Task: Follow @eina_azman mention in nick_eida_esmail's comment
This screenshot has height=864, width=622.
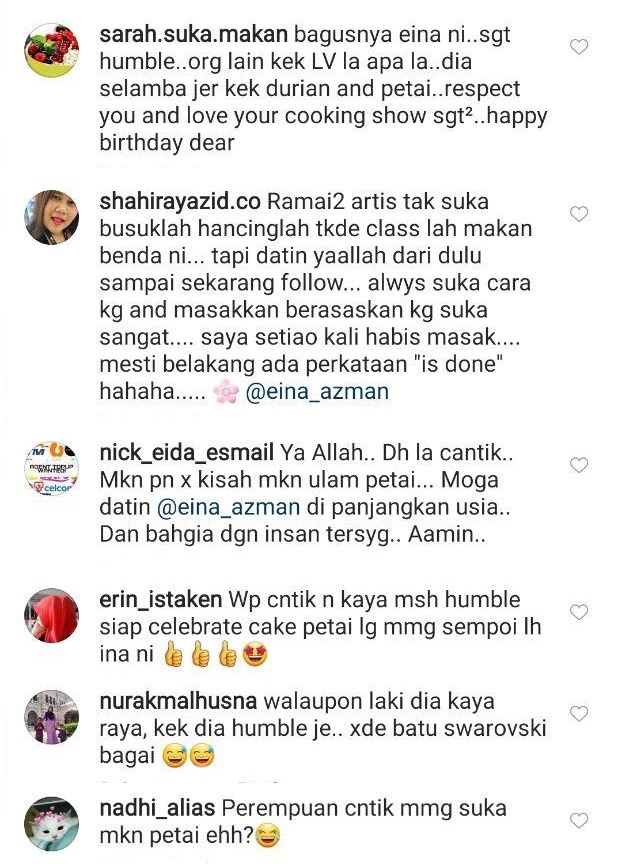Action: tap(228, 507)
